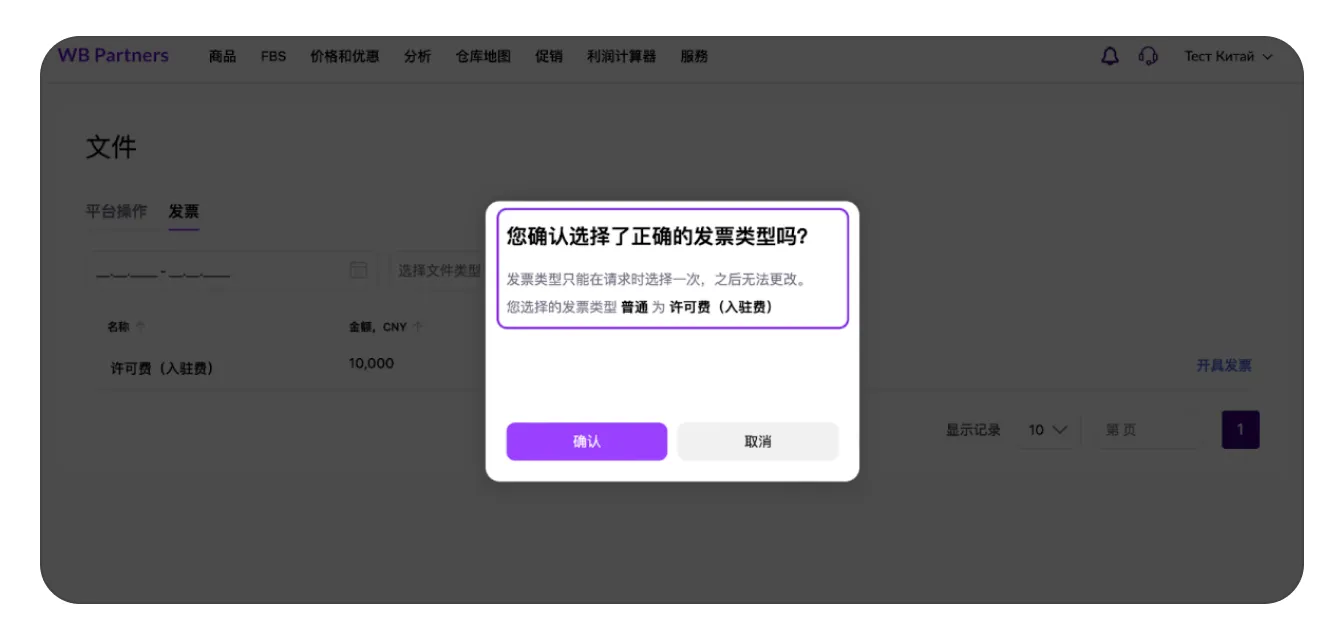Click the 第页 page number input
The height and width of the screenshot is (640, 1344).
(1145, 430)
